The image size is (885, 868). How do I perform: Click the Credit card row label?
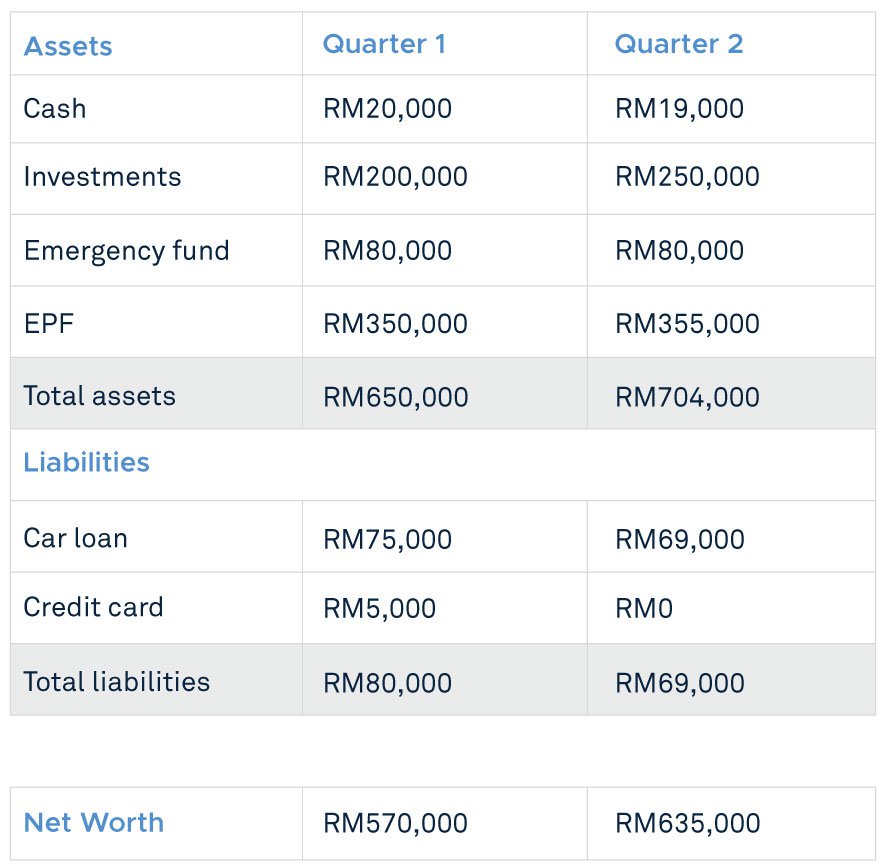93,607
